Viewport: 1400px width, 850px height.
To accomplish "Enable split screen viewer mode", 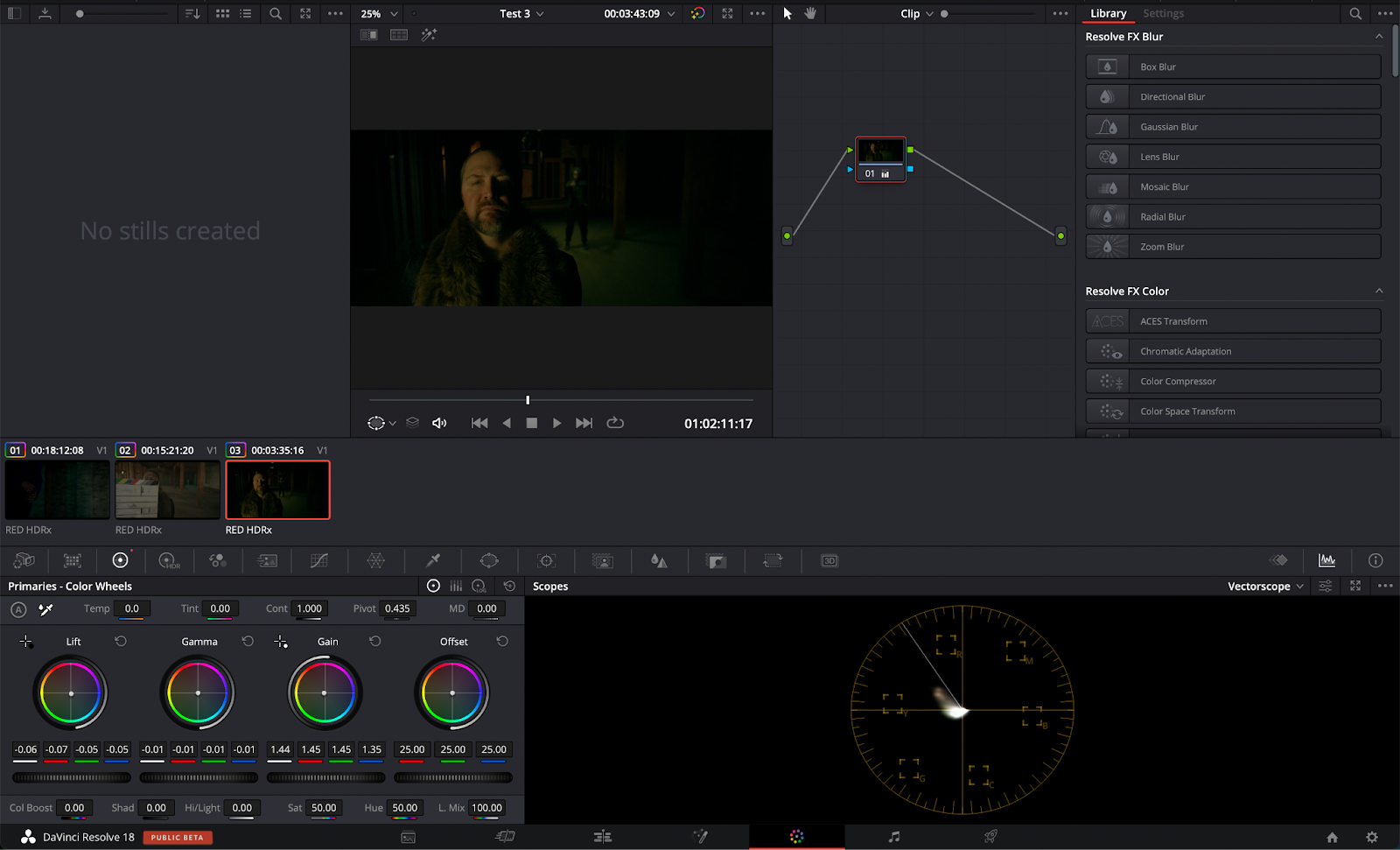I will 399,35.
